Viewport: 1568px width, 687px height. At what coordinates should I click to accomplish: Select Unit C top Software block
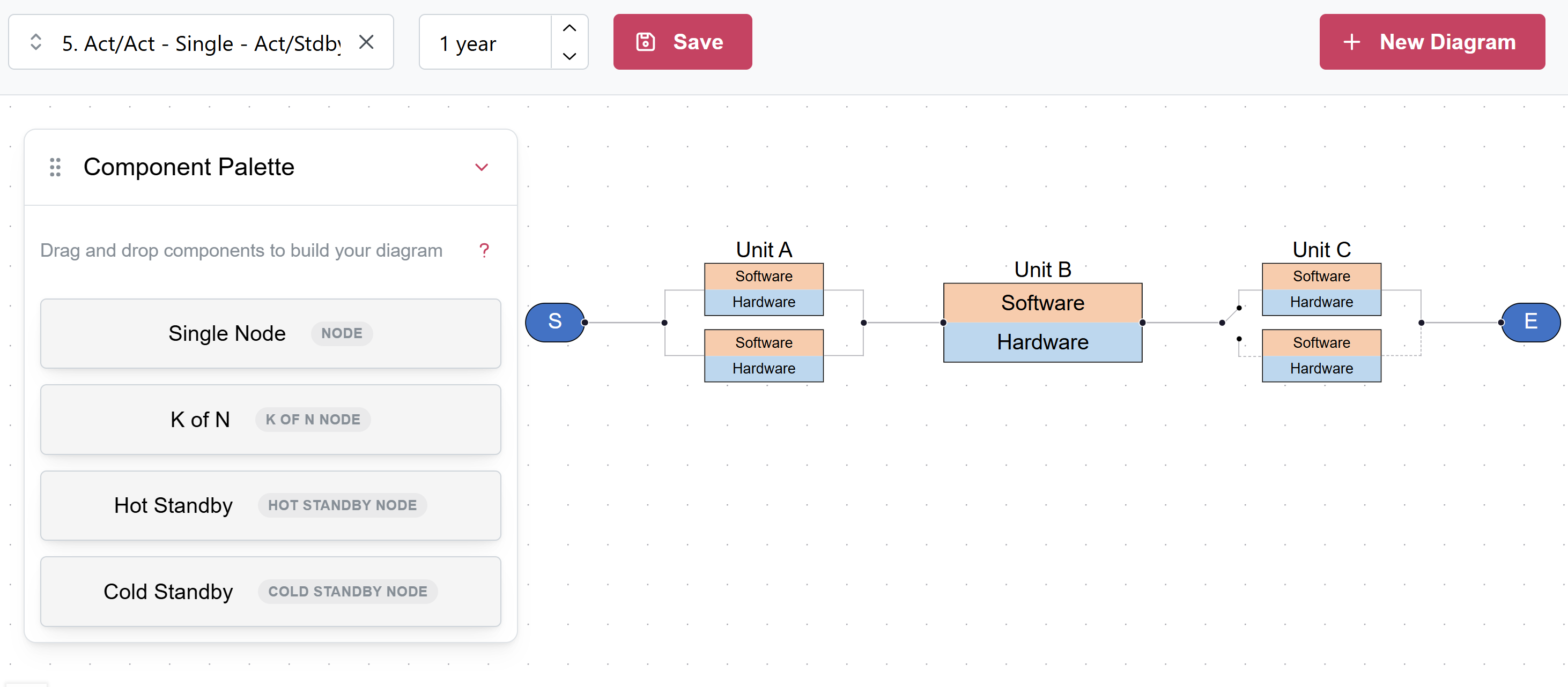[x=1321, y=277]
